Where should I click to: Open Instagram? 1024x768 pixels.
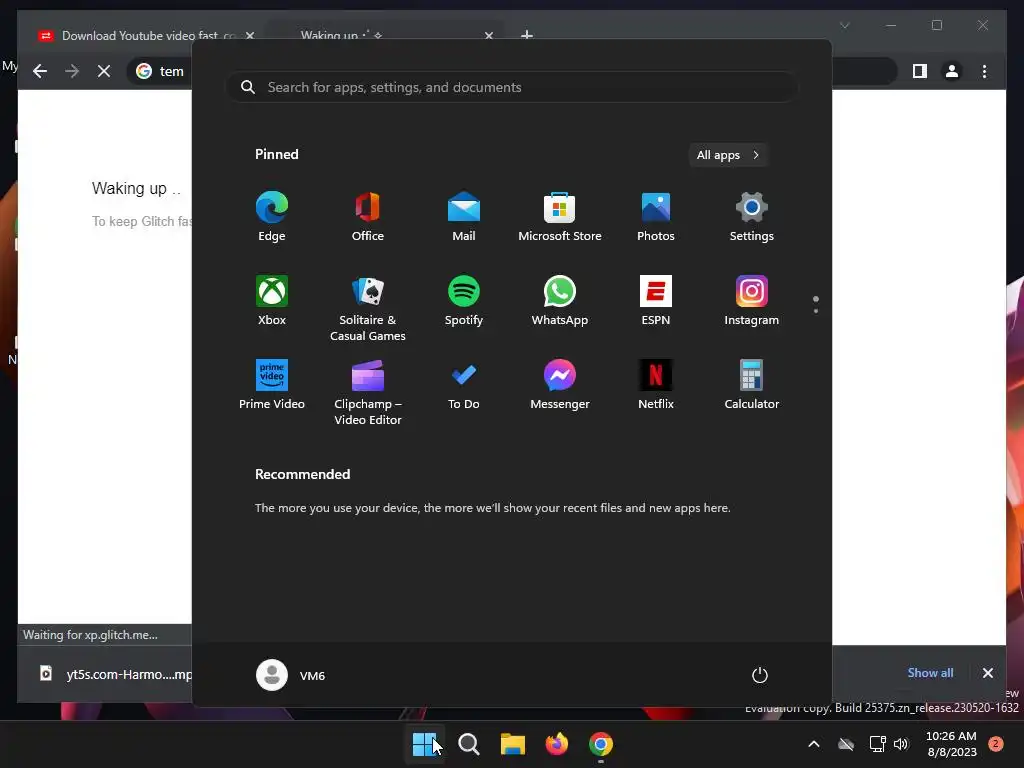(752, 300)
